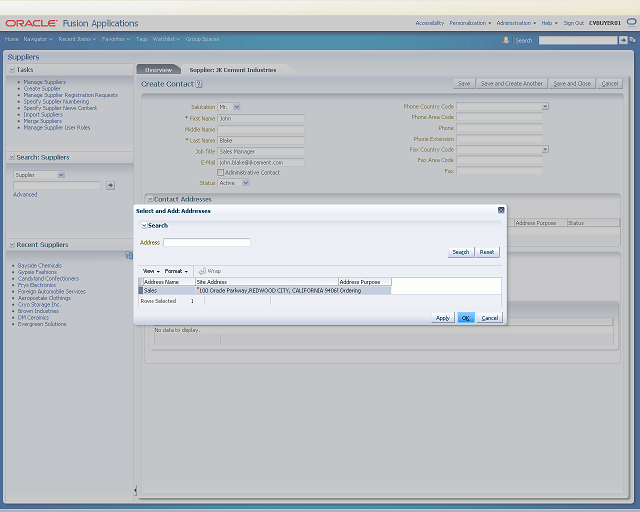Open the Fax Country Code dropdown
640x512 pixels.
click(545, 149)
